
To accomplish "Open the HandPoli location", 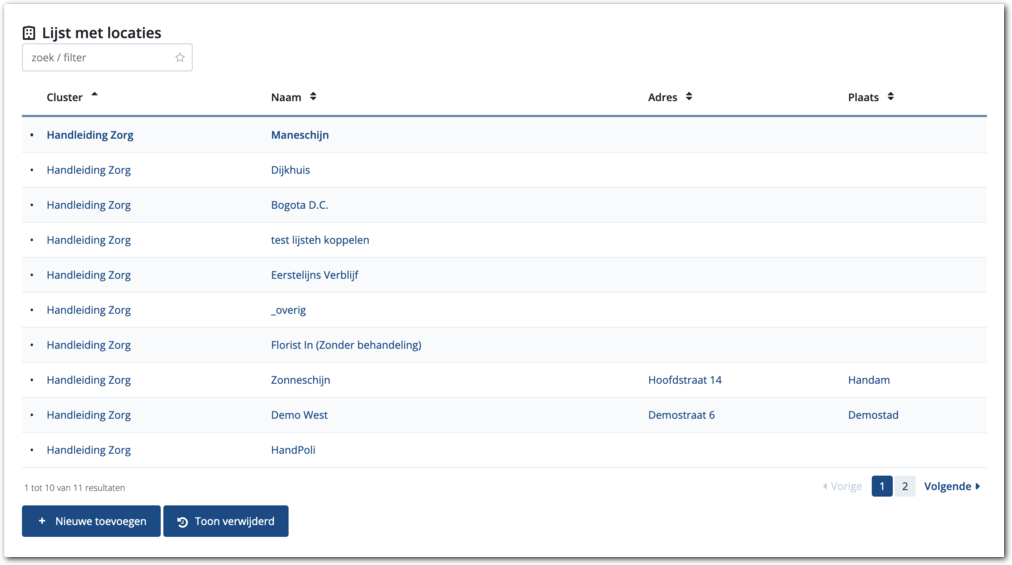I will (293, 450).
